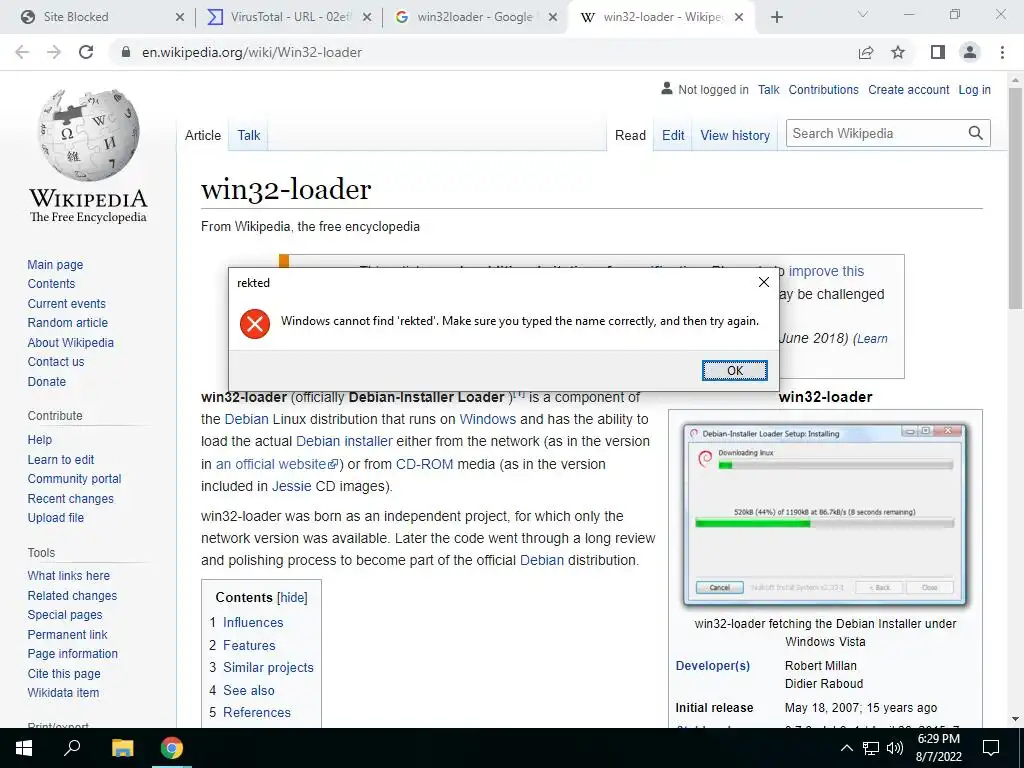Open the CD-ROM article link
The height and width of the screenshot is (768, 1024).
[x=424, y=464]
